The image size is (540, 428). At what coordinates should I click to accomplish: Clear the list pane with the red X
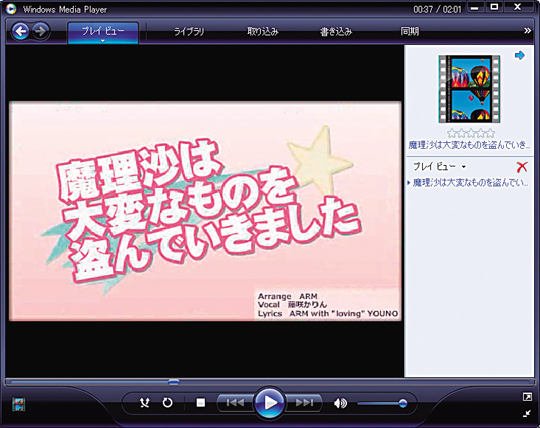tap(522, 167)
